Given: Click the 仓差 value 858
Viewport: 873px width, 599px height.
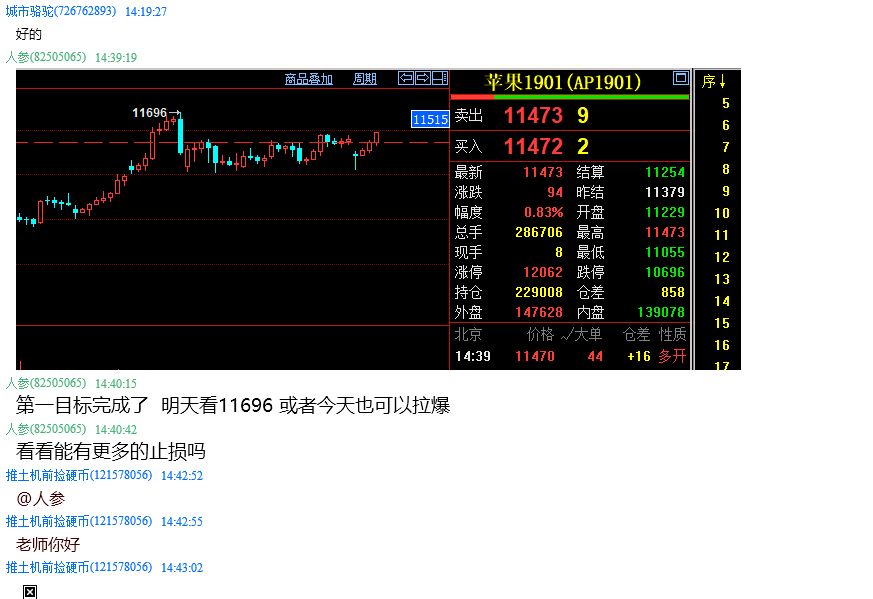Looking at the screenshot, I should pos(673,293).
